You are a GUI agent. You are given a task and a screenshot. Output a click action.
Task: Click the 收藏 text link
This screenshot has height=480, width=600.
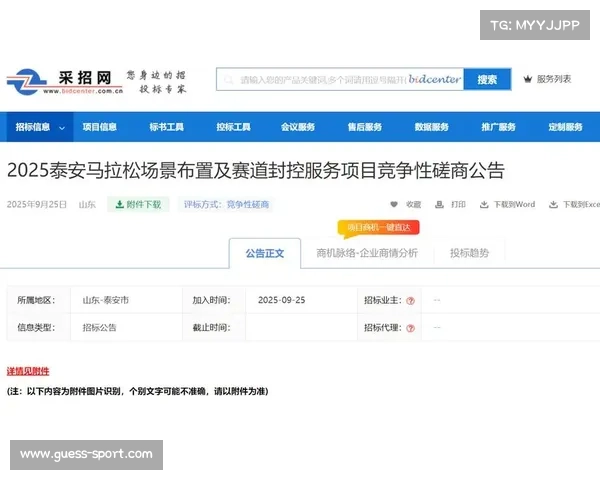[413, 204]
